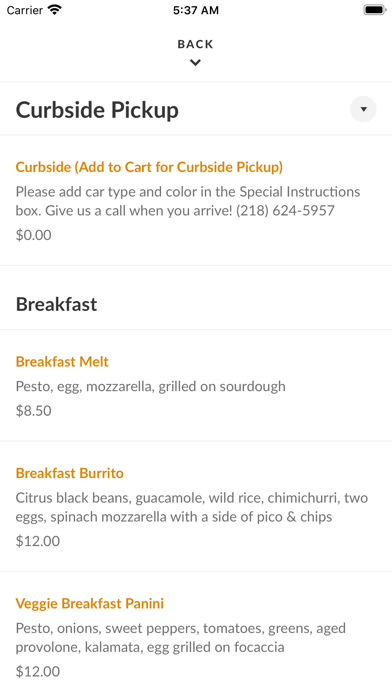Tap the $12.00 Breakfast Burrito price

pyautogui.click(x=38, y=541)
